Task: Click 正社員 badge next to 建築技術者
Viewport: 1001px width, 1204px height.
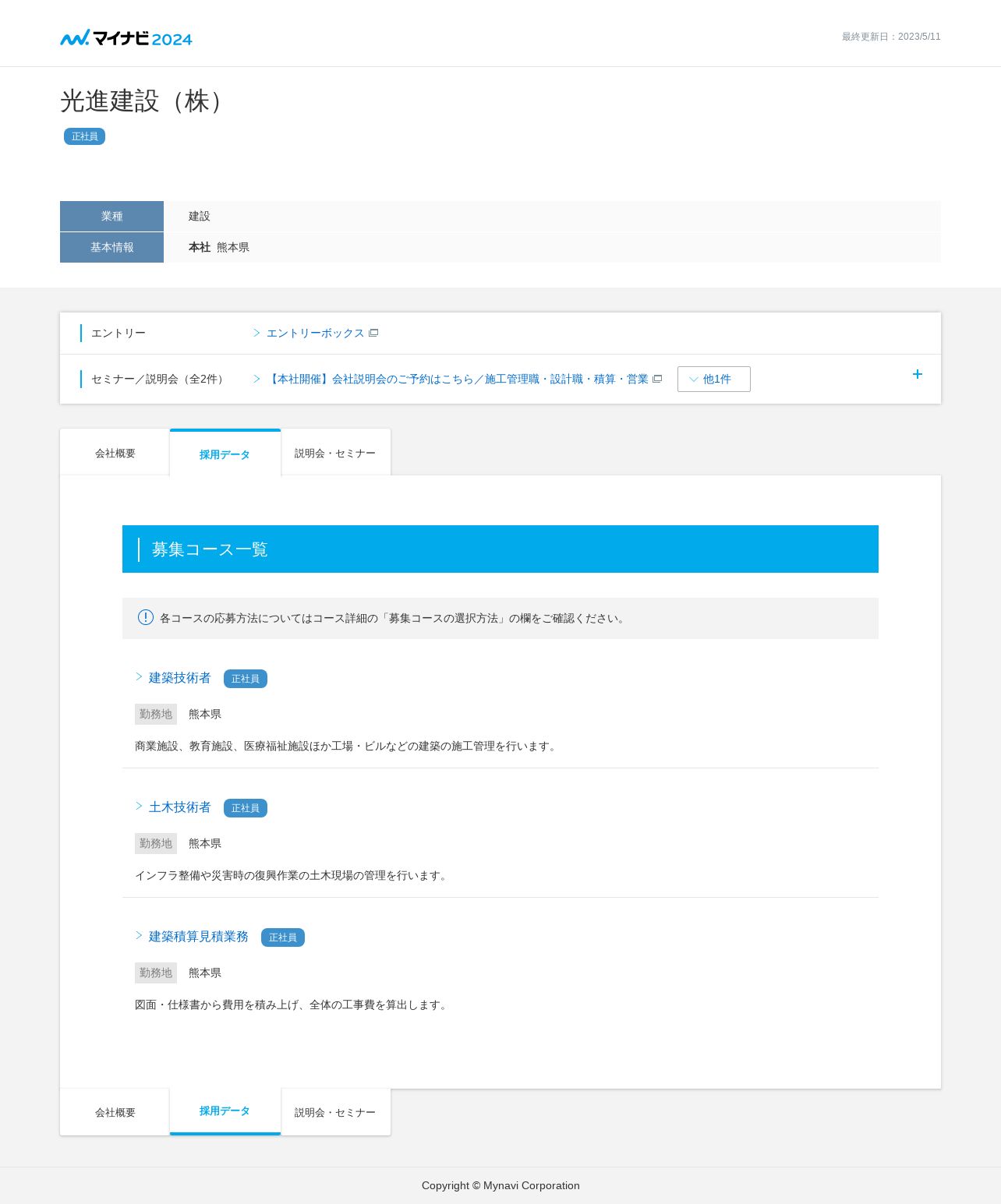Action: 246,679
